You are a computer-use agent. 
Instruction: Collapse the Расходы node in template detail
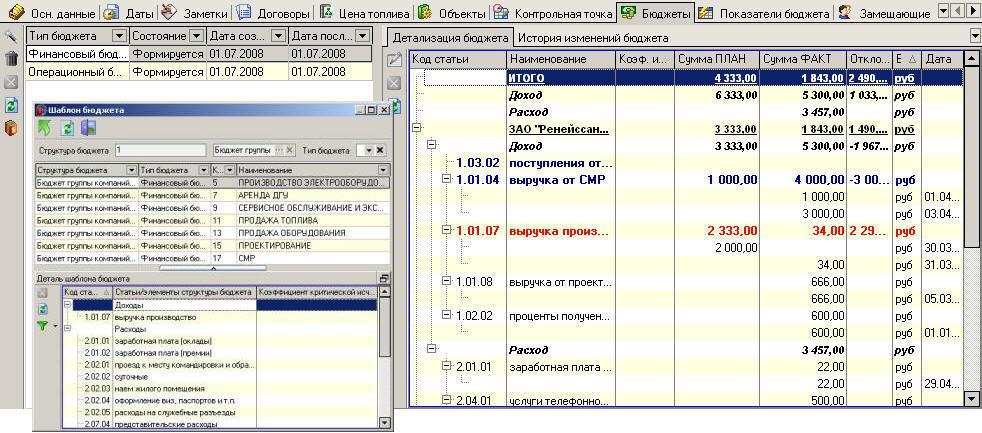coord(67,328)
